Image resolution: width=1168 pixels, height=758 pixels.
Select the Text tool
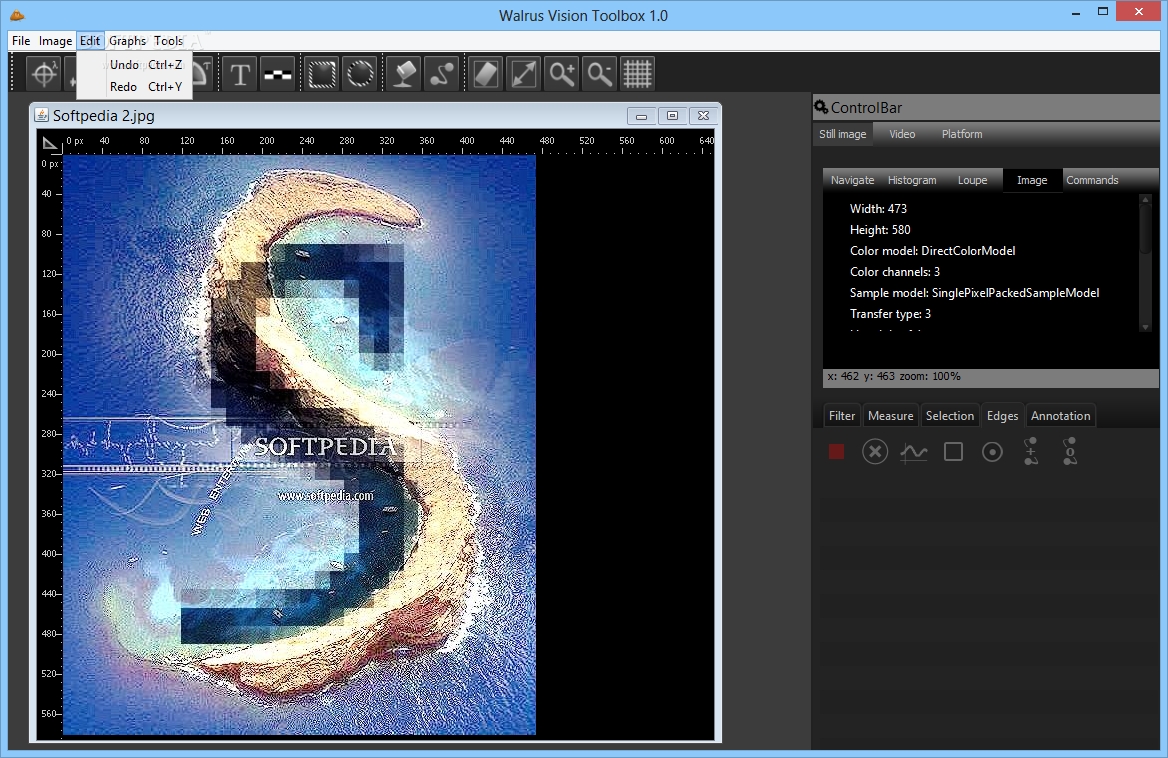(240, 74)
